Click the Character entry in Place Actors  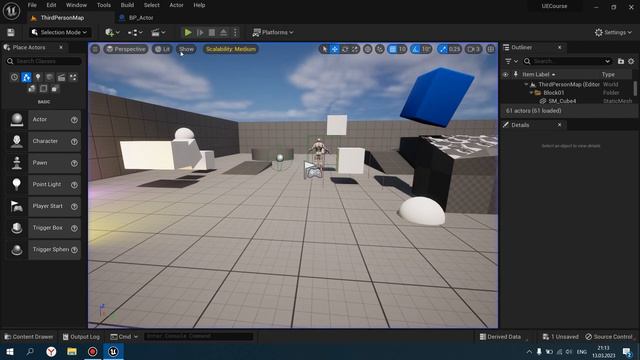coord(44,141)
